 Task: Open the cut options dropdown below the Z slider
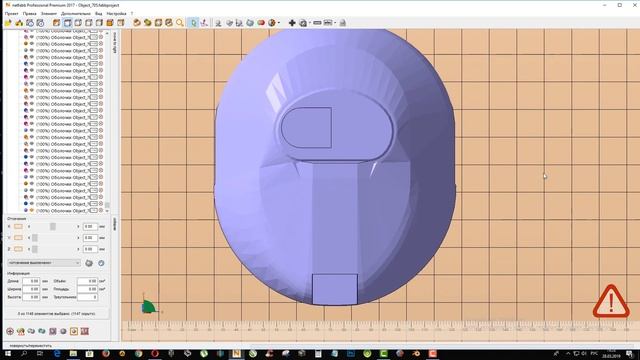pos(43,263)
